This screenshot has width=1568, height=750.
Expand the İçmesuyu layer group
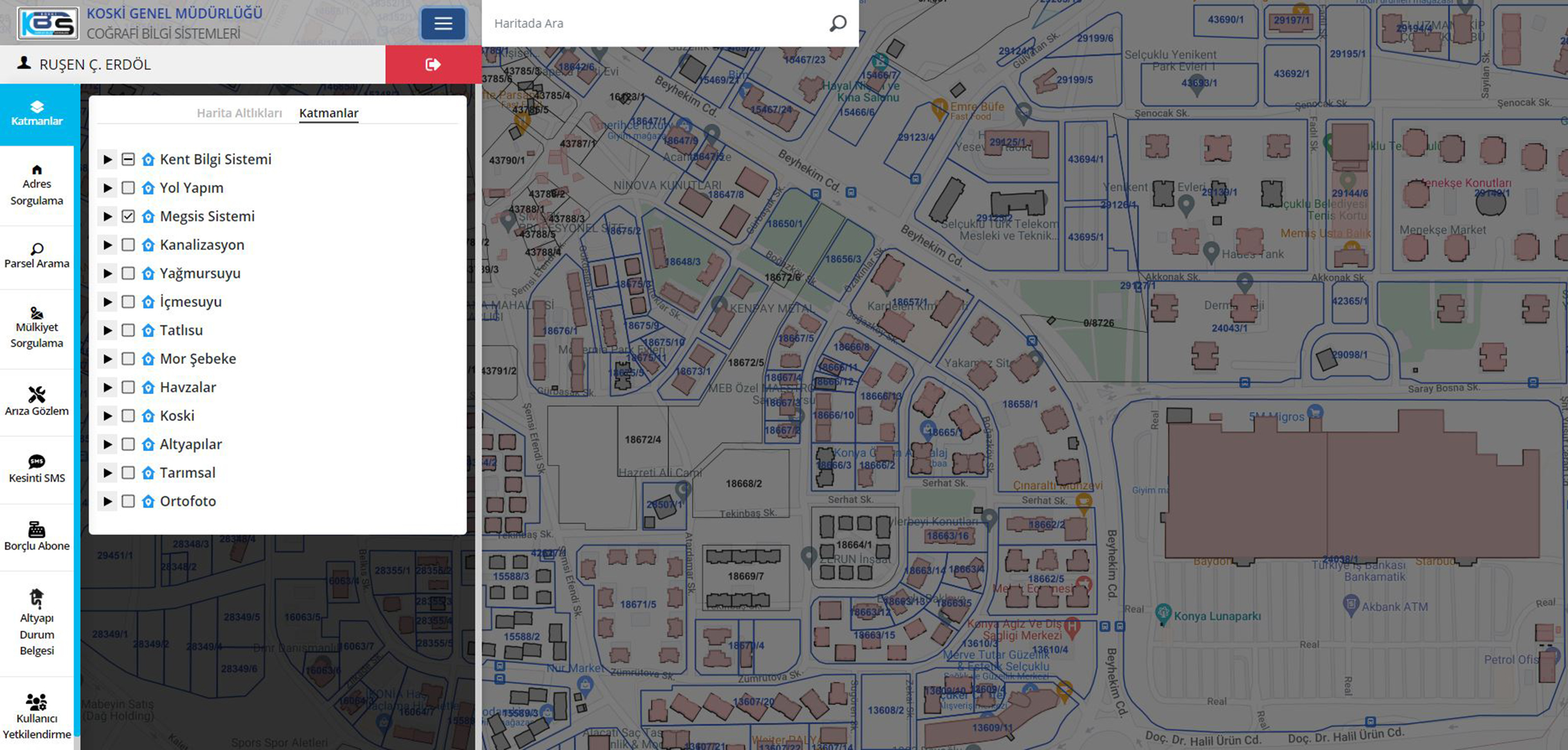click(x=108, y=302)
